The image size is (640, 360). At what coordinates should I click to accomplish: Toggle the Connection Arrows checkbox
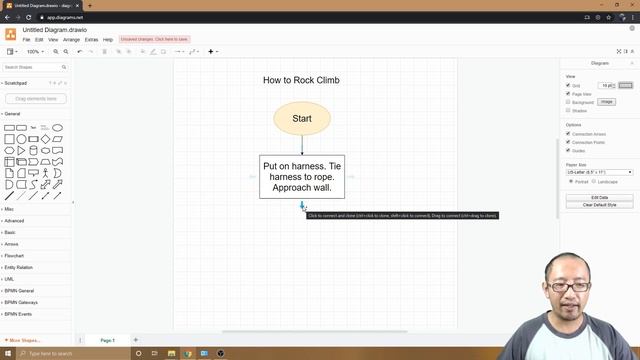568,133
